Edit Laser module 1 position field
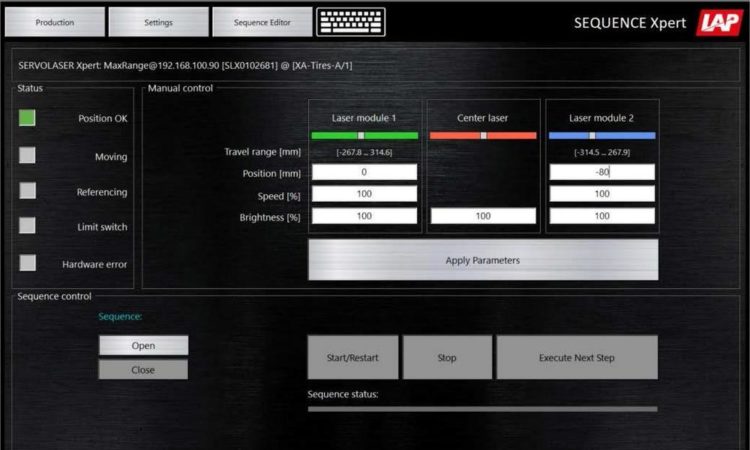Image resolution: width=750 pixels, height=450 pixels. coord(364,172)
